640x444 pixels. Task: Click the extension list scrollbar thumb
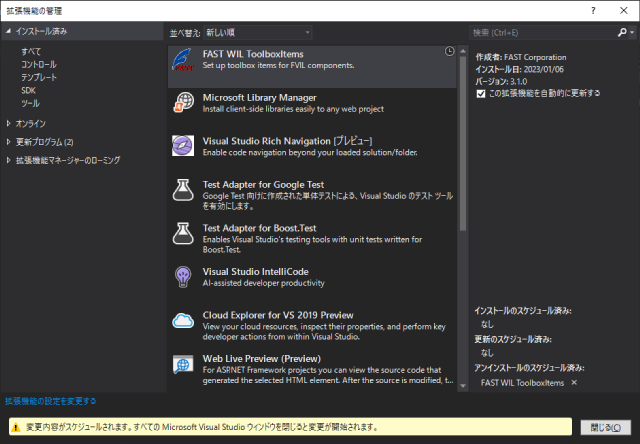click(463, 144)
